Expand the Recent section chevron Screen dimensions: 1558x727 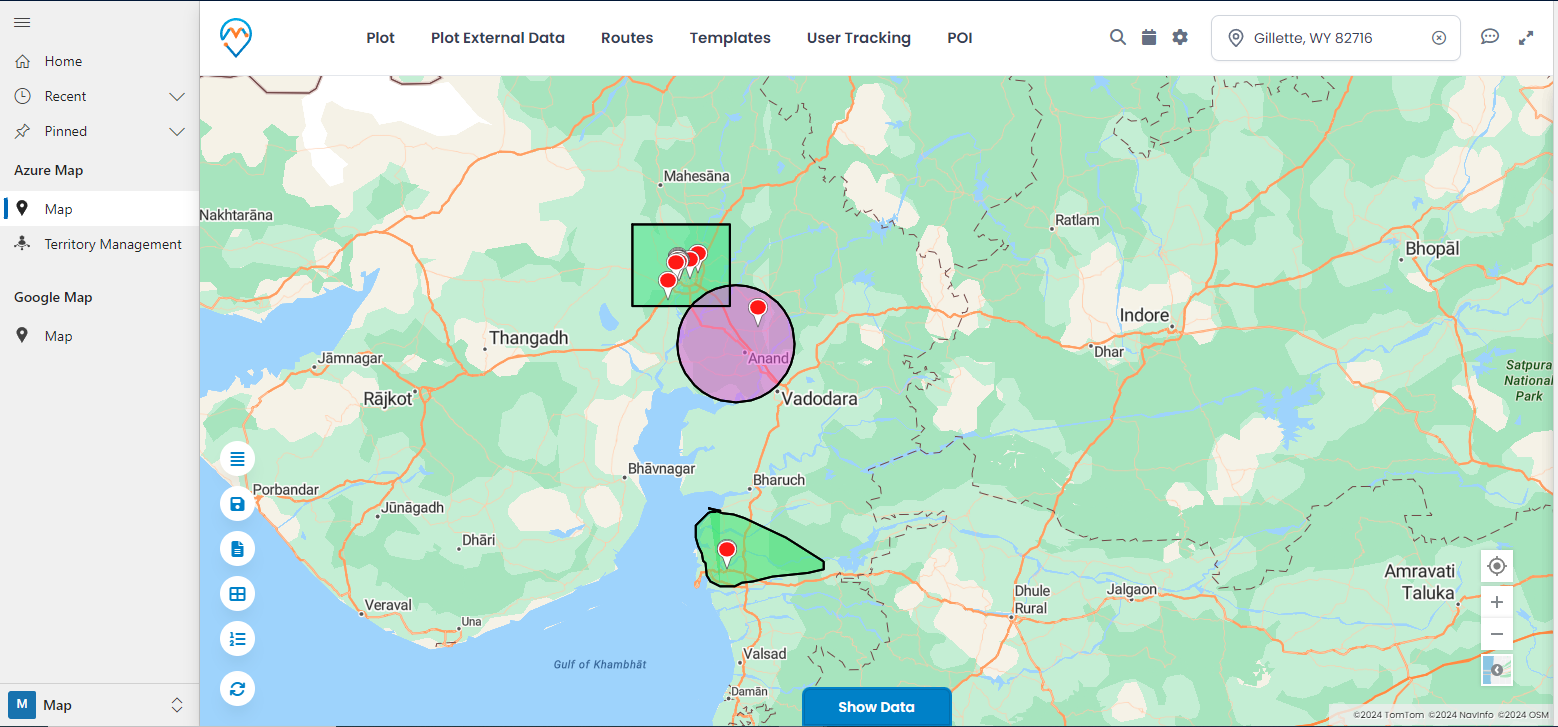pos(177,97)
